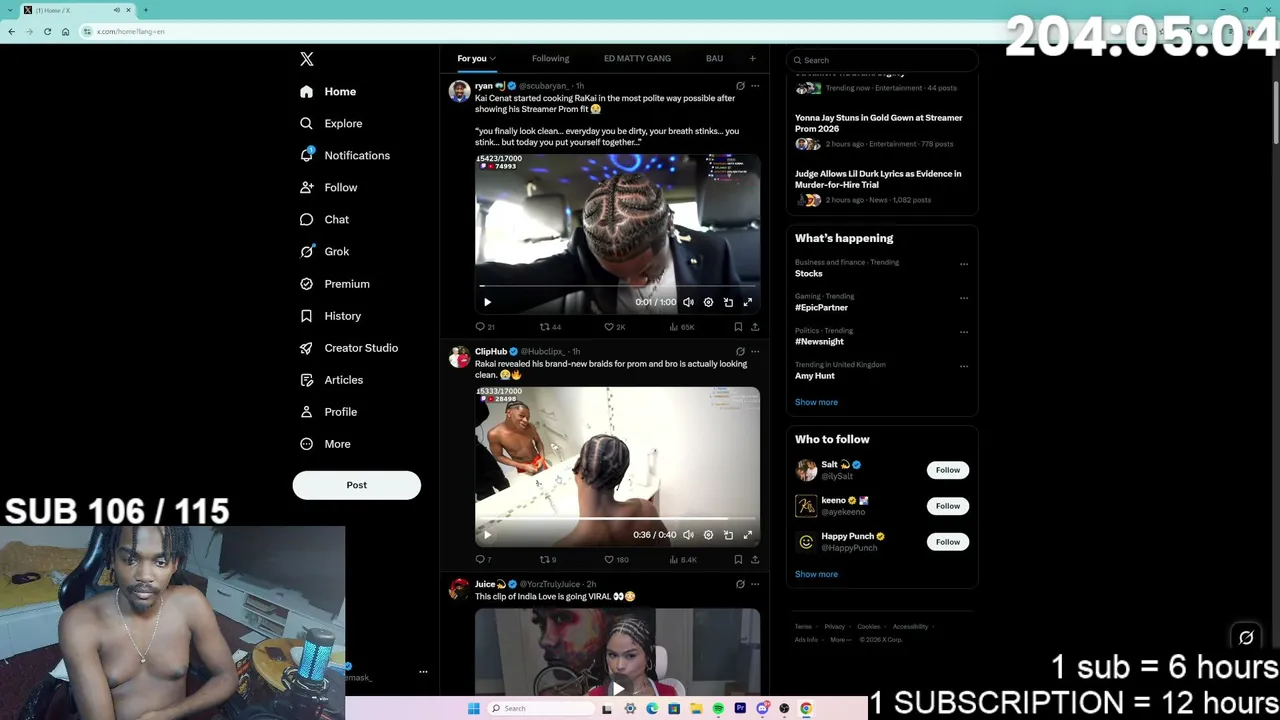Open Discord from the taskbar
This screenshot has width=1280, height=720.
tap(762, 709)
